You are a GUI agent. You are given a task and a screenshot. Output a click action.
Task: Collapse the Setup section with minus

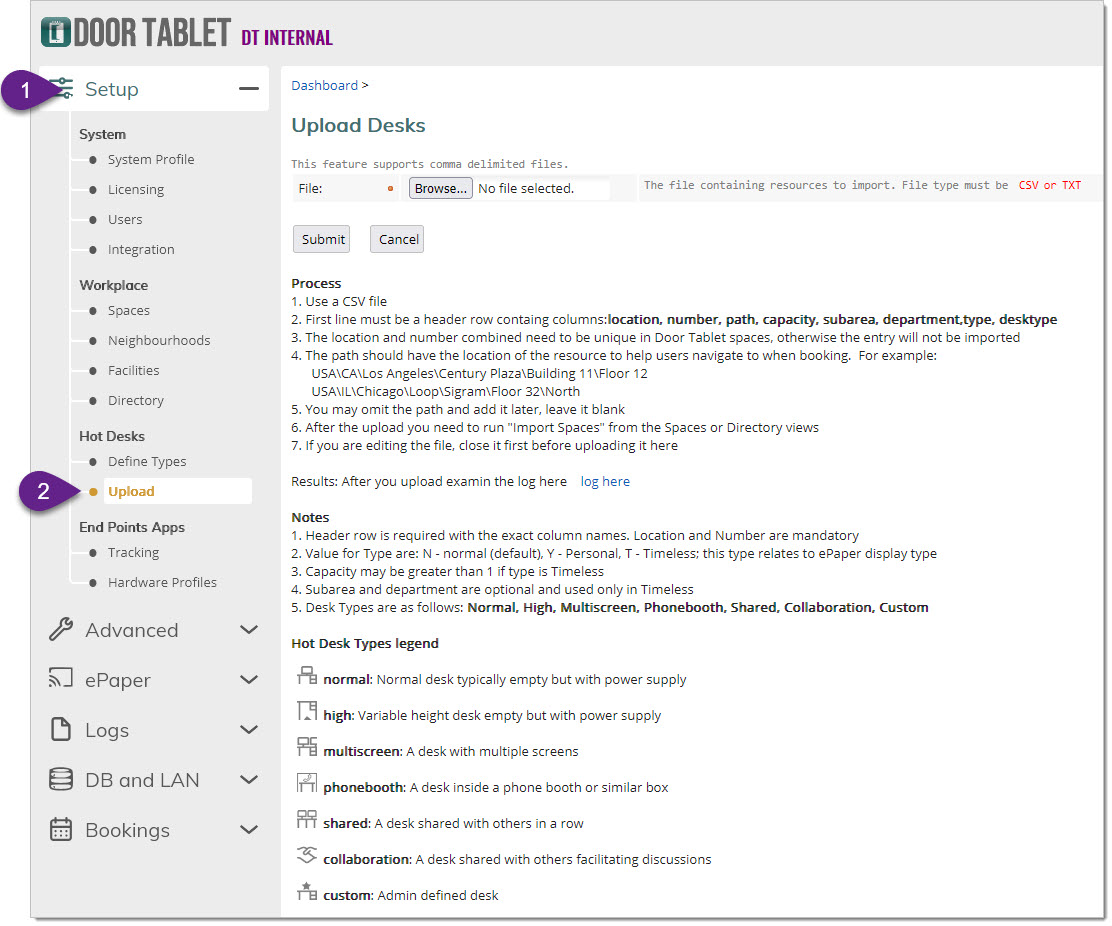point(248,89)
